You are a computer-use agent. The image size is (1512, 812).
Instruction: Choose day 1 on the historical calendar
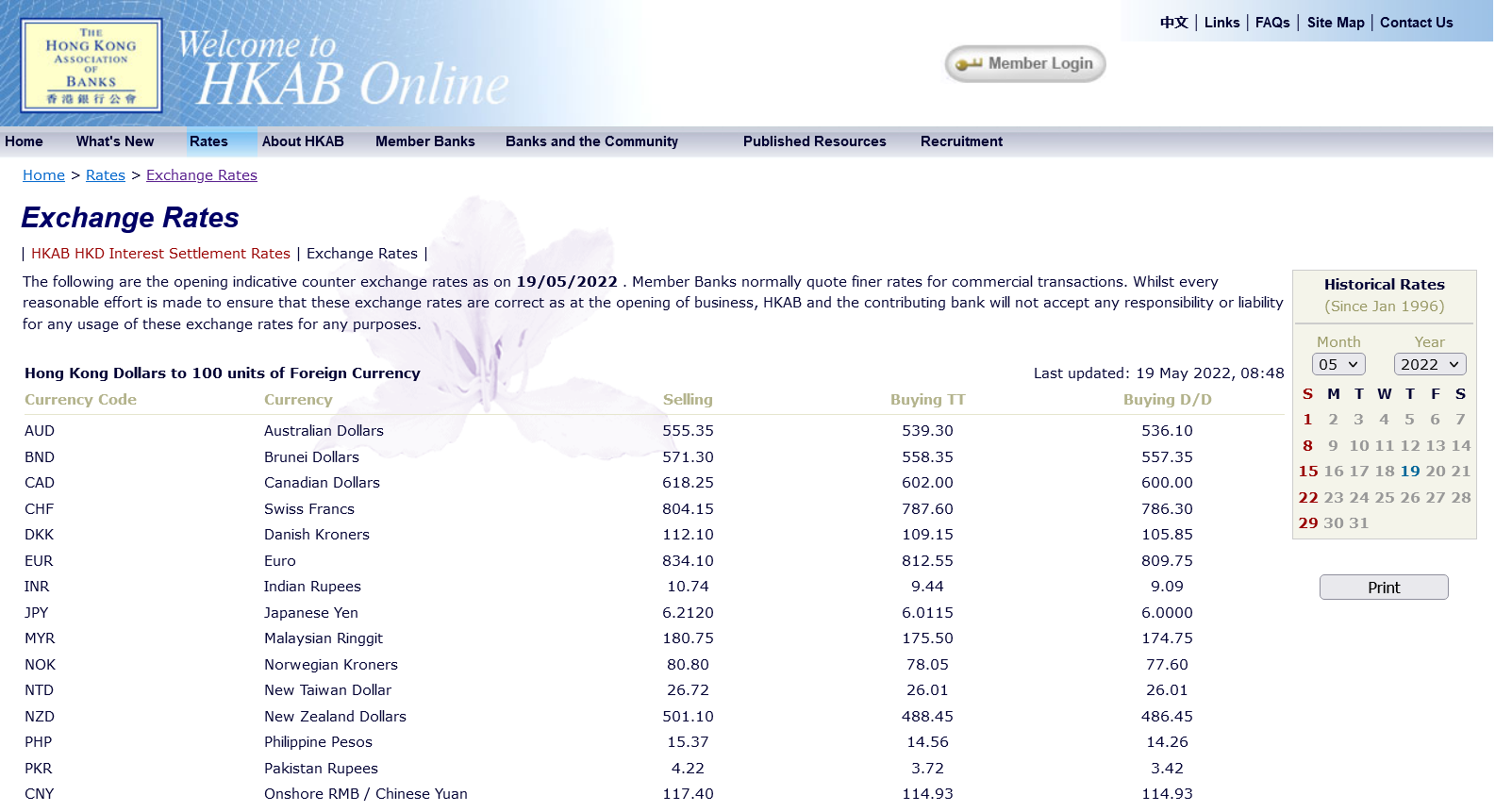(x=1307, y=420)
